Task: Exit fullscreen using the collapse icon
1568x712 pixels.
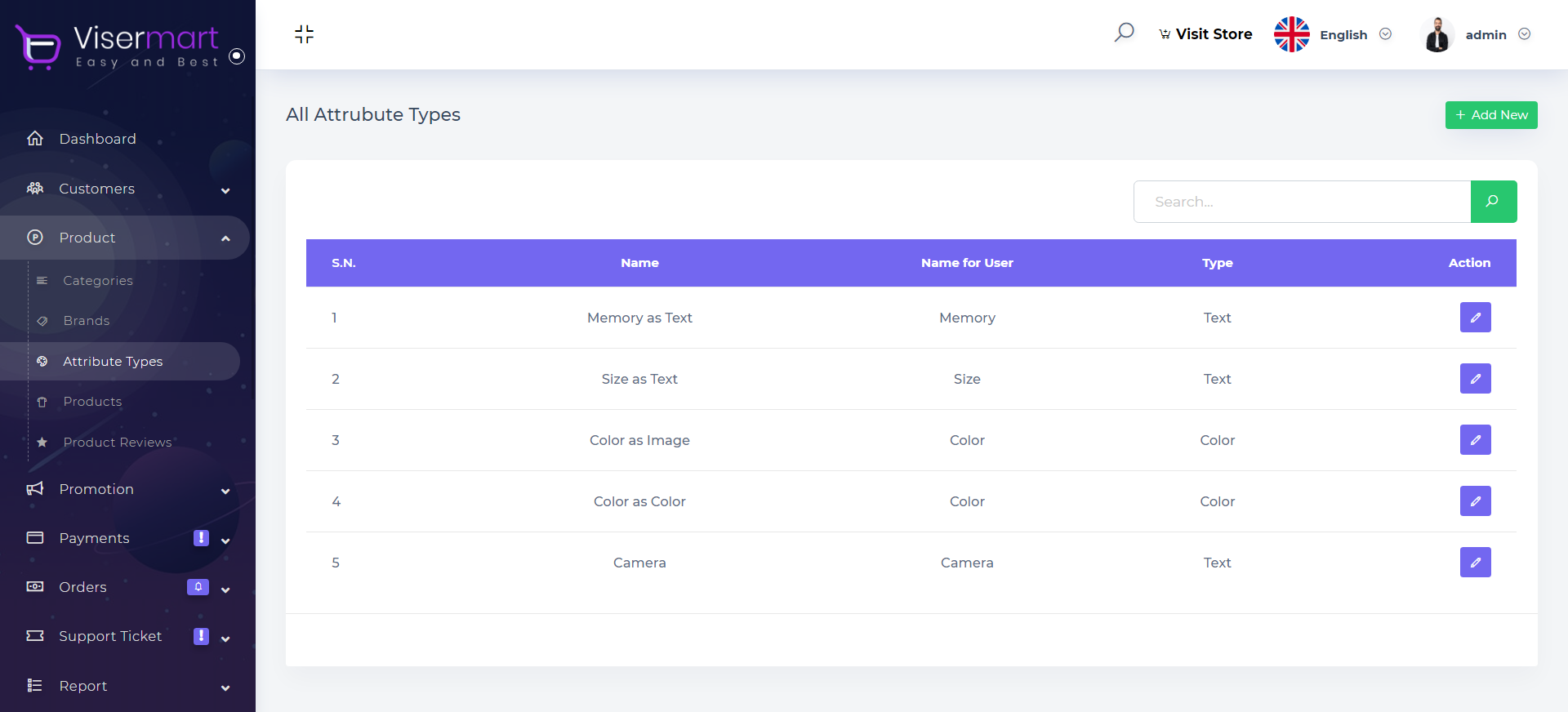Action: pyautogui.click(x=304, y=34)
